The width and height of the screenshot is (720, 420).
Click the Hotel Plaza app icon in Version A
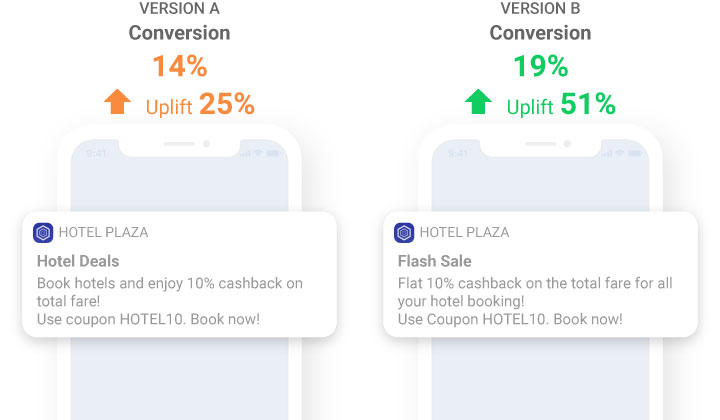click(x=43, y=232)
